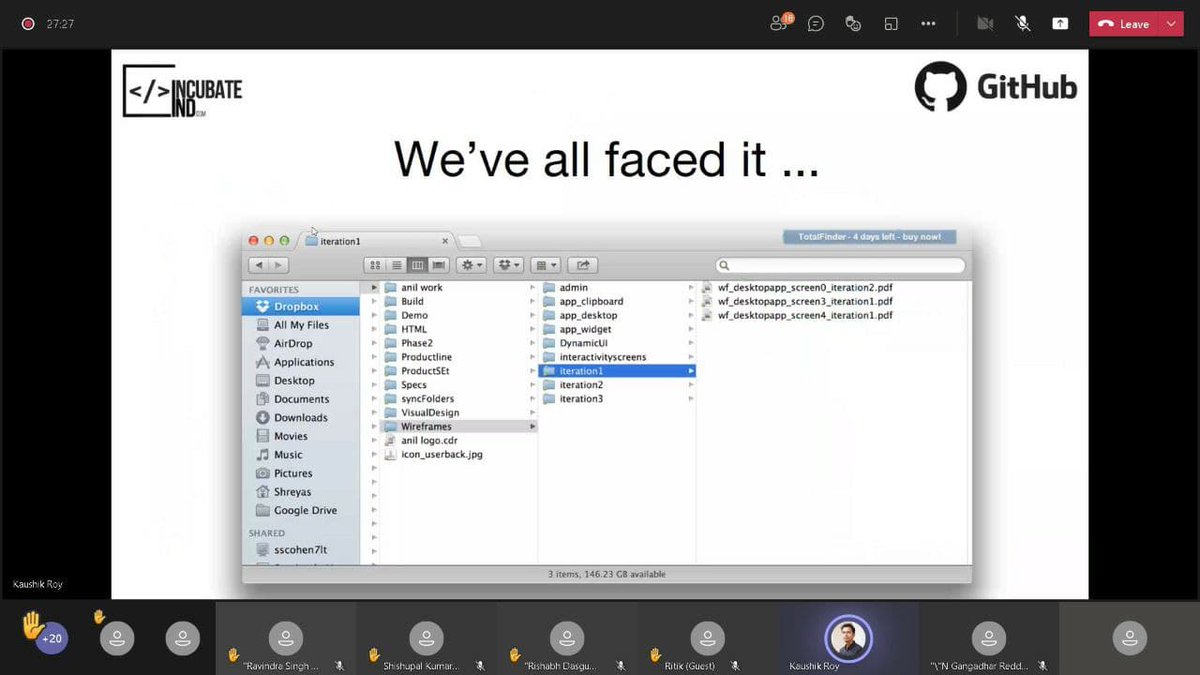1200x675 pixels.
Task: Select Rishabh Dasgu's participant tile
Action: click(x=567, y=638)
